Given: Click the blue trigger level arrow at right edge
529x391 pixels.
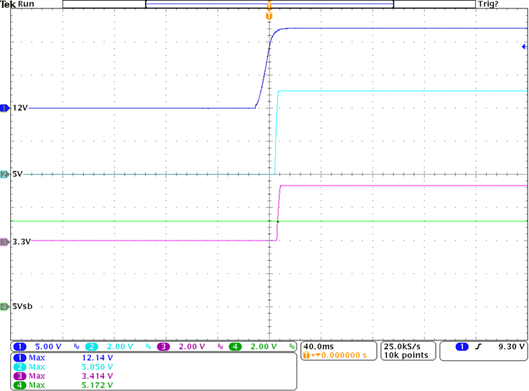Looking at the screenshot, I should (524, 47).
